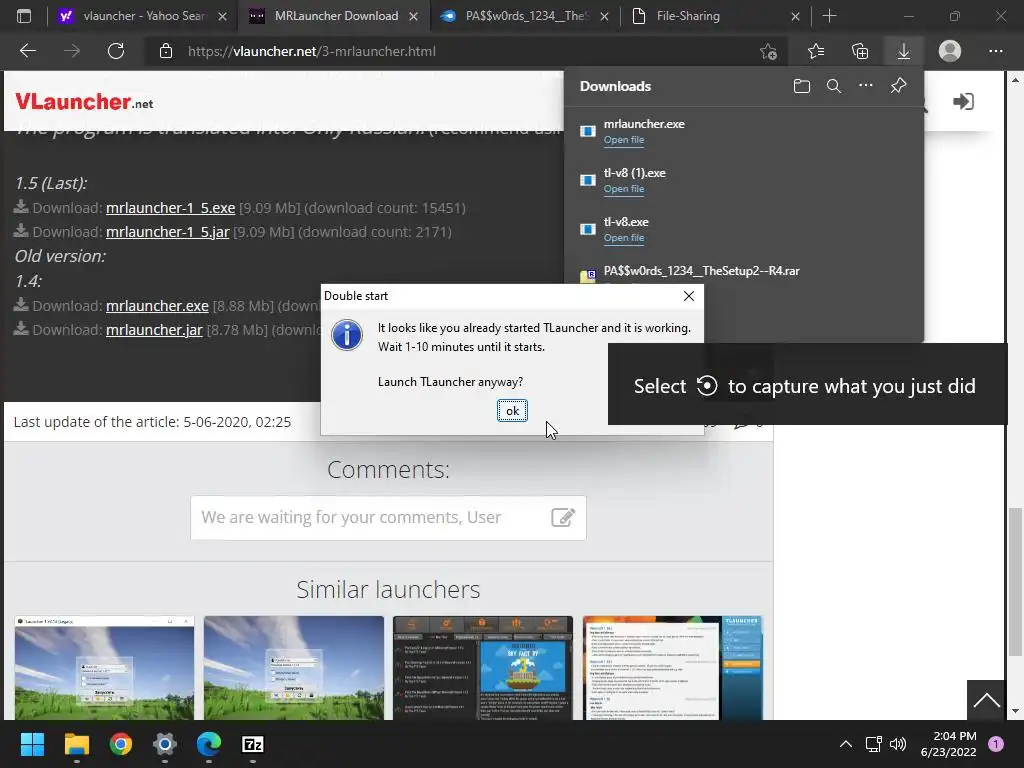The height and width of the screenshot is (768, 1024).
Task: Open the tab actions menu icon
Action: point(24,16)
